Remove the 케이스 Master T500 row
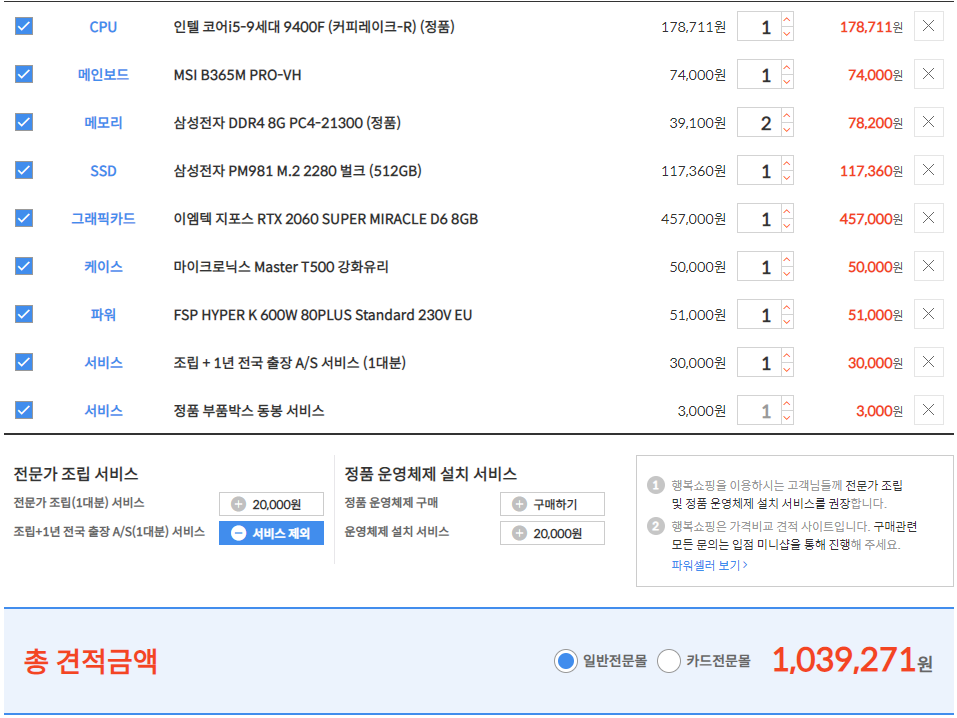The width and height of the screenshot is (957, 718). tap(928, 266)
